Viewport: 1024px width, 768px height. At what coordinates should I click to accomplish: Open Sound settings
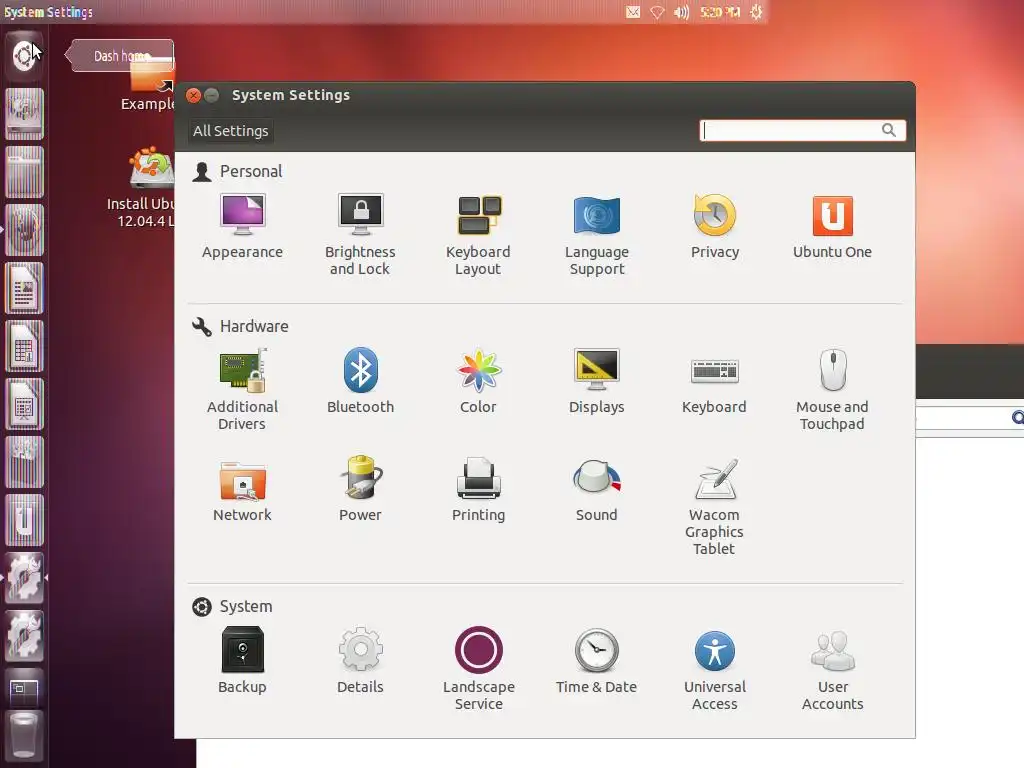pos(596,490)
